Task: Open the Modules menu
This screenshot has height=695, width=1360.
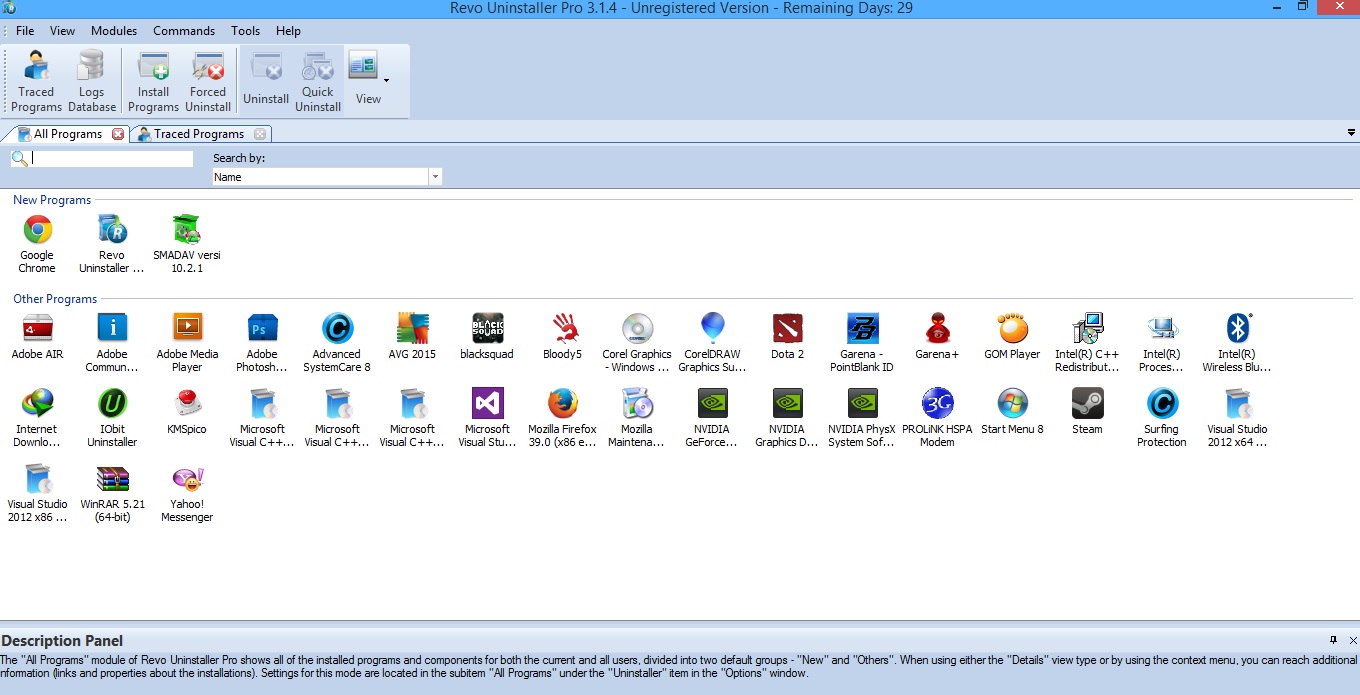Action: pyautogui.click(x=114, y=31)
